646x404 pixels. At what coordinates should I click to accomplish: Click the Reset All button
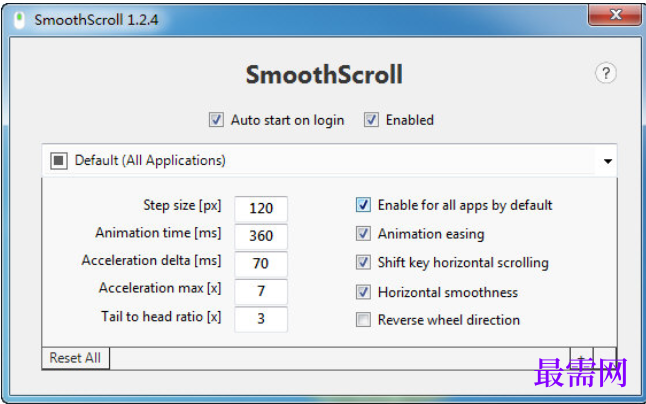pos(75,358)
